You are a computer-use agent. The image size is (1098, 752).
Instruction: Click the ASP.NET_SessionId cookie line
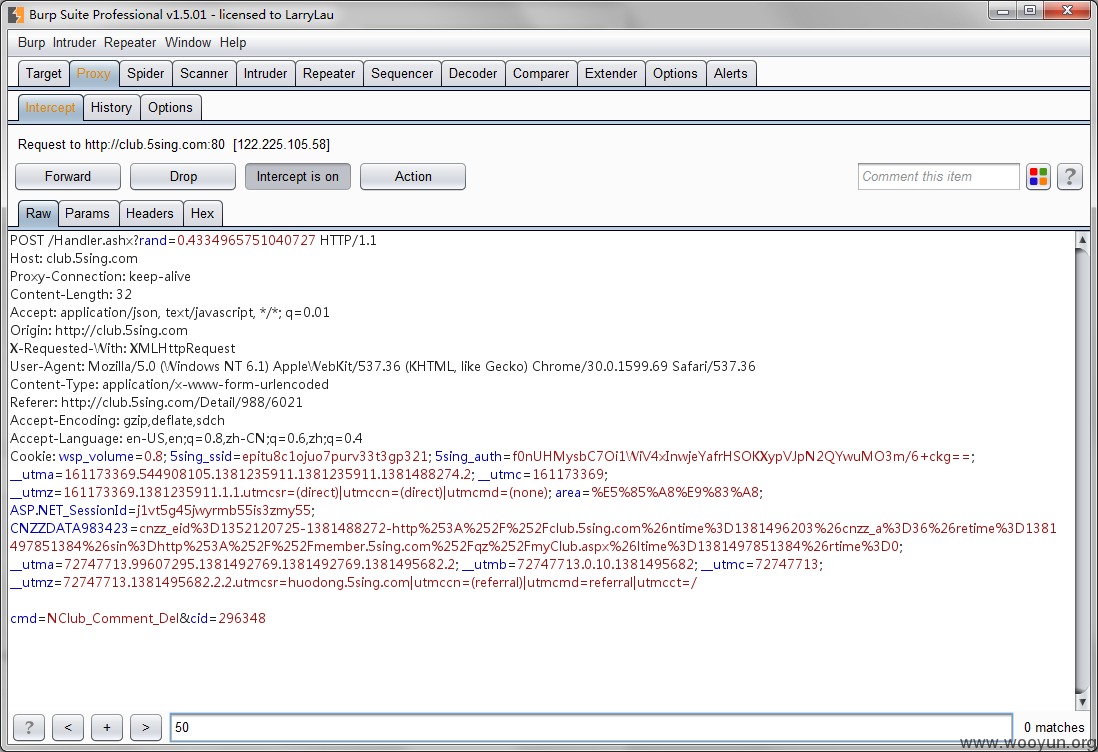(x=162, y=510)
